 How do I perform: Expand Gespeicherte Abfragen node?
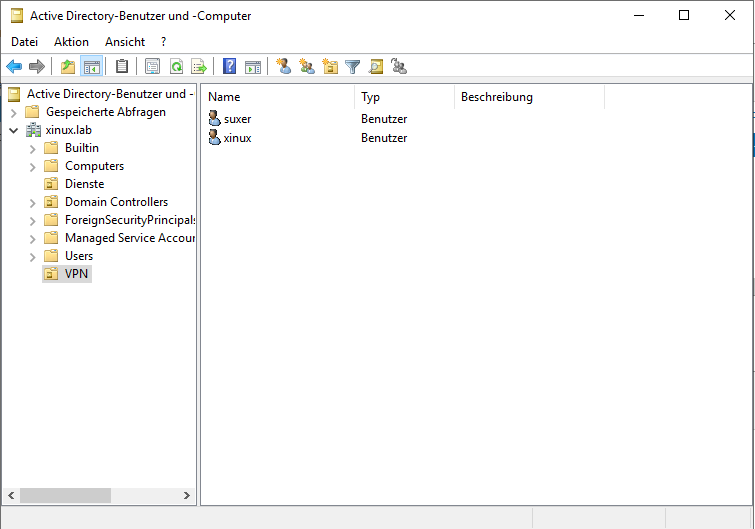tap(14, 112)
